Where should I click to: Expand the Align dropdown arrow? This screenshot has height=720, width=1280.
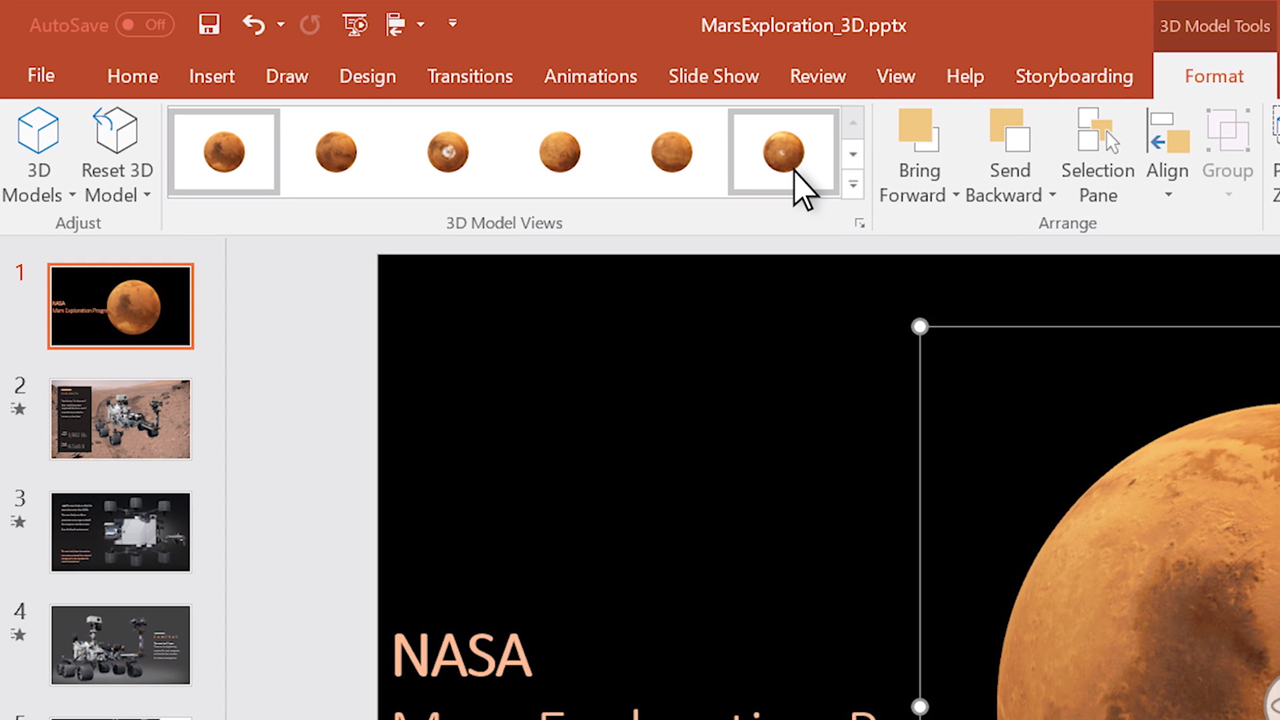coord(1168,196)
